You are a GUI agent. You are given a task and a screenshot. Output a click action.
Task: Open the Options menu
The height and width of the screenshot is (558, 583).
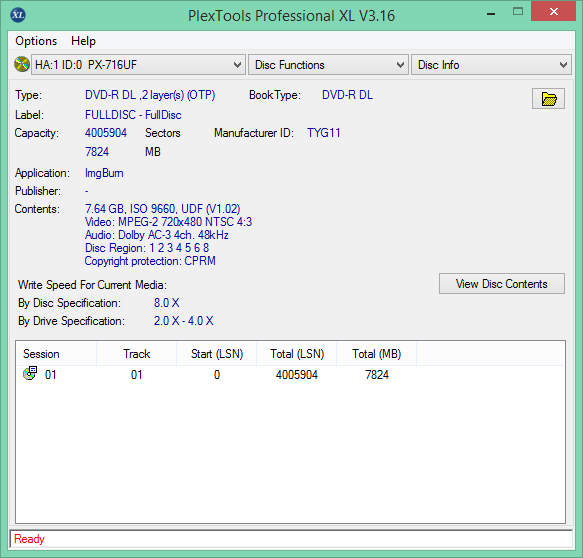point(36,41)
